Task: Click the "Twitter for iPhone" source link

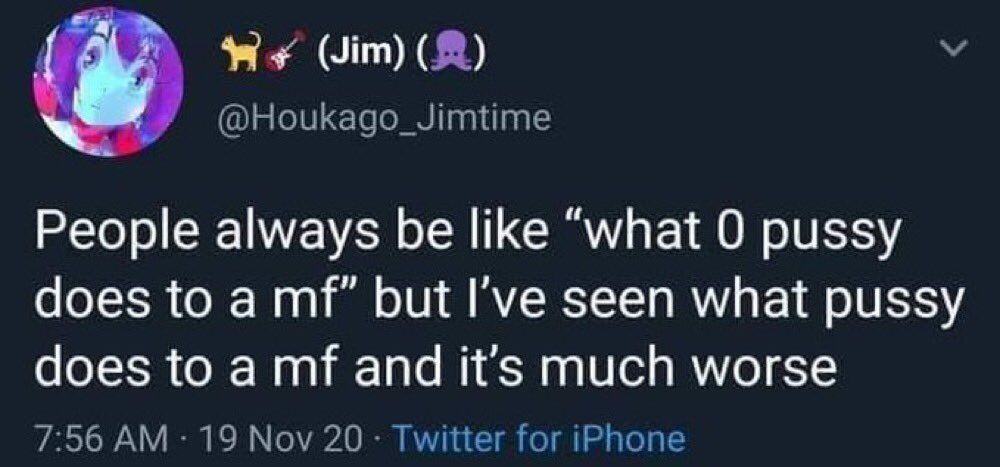Action: click(x=540, y=438)
